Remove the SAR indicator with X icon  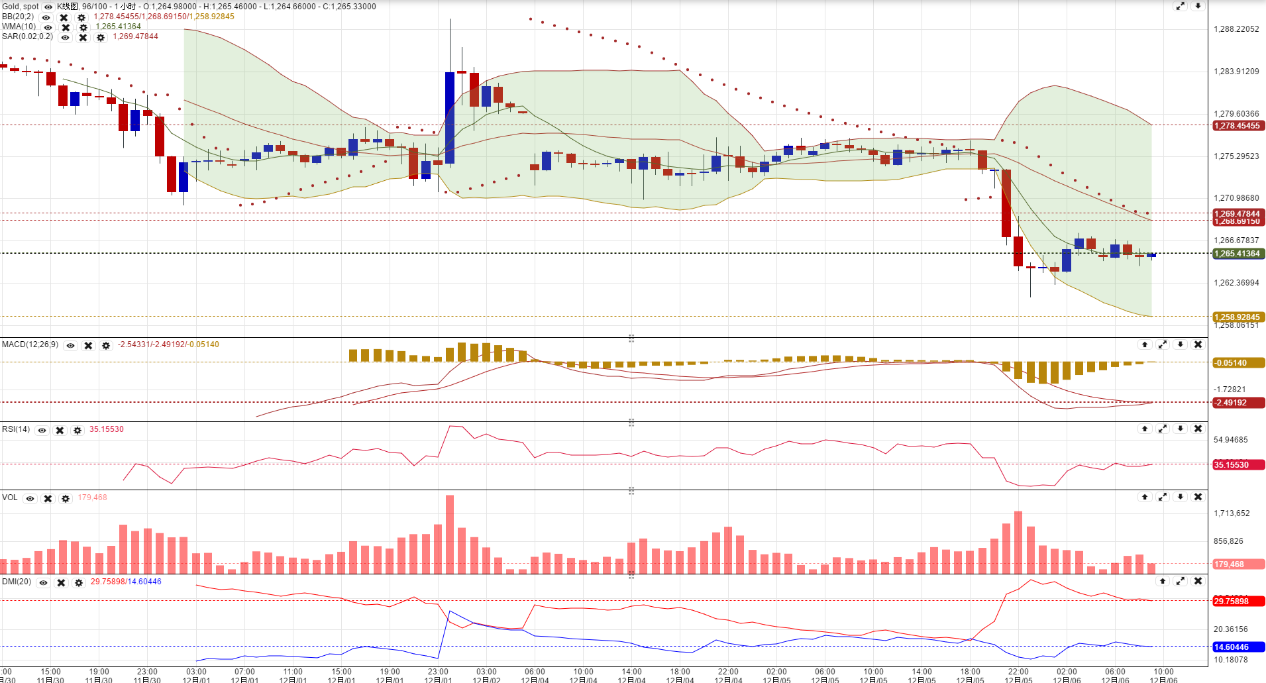pos(82,37)
